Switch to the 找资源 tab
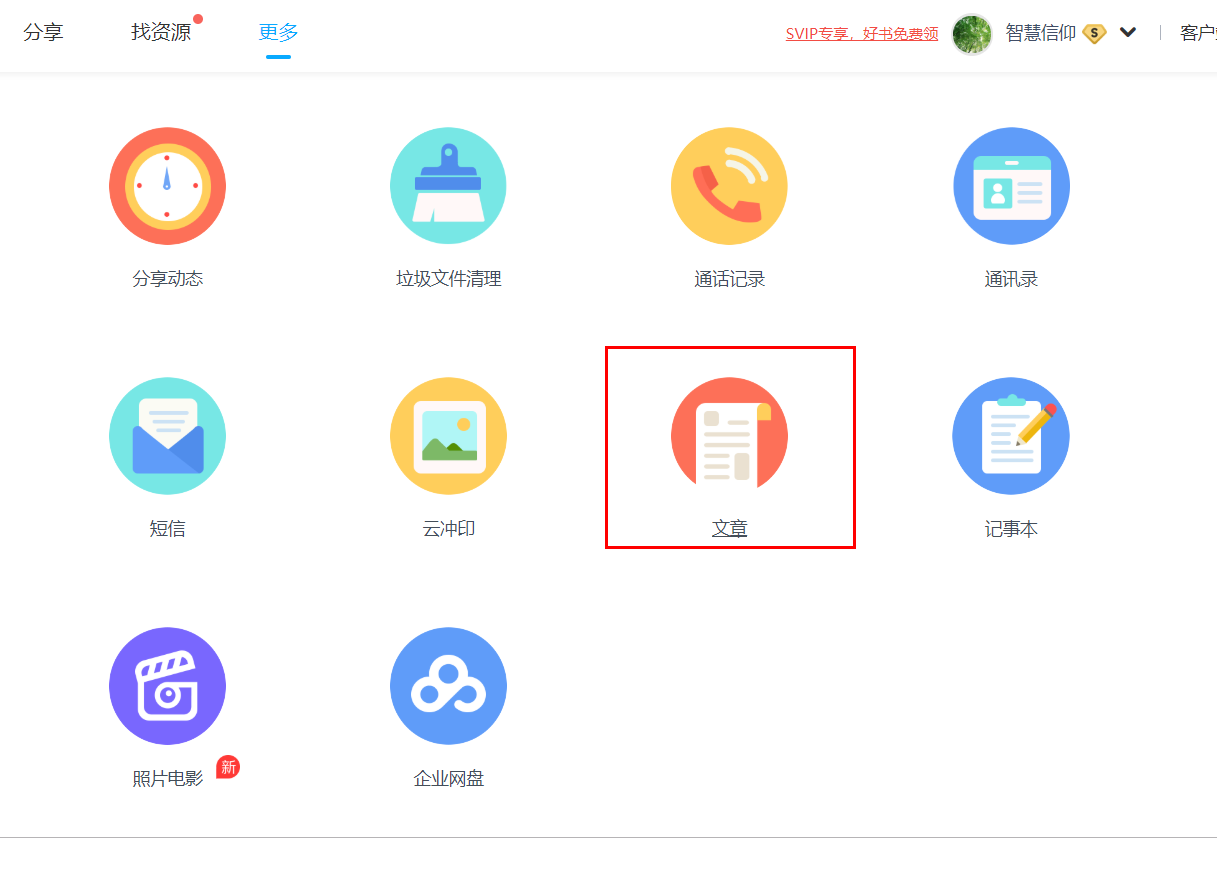This screenshot has height=870, width=1217. pos(160,32)
